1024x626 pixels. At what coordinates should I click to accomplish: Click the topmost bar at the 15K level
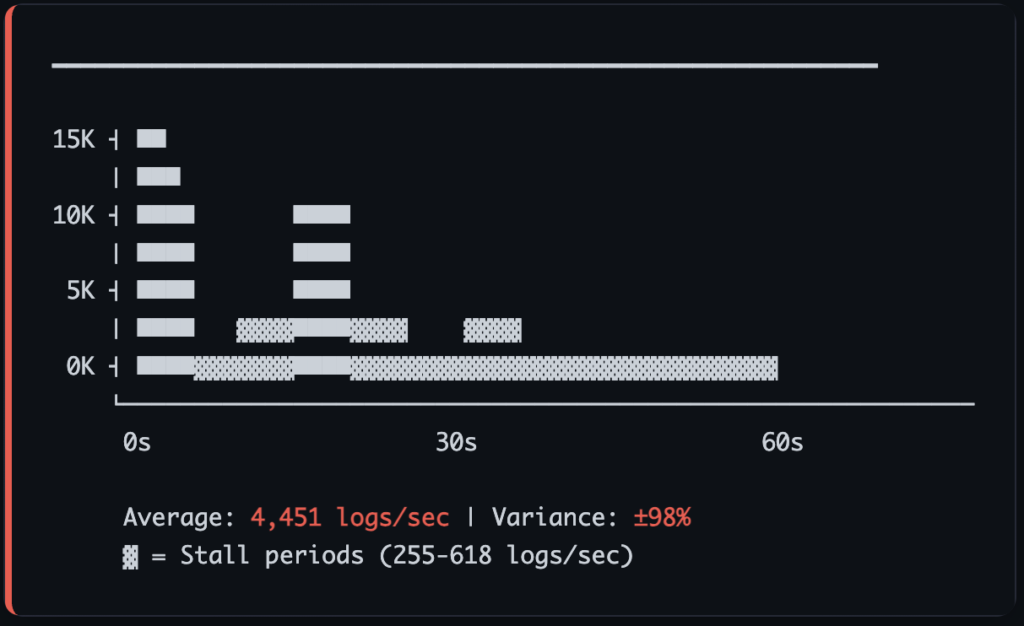[x=152, y=139]
